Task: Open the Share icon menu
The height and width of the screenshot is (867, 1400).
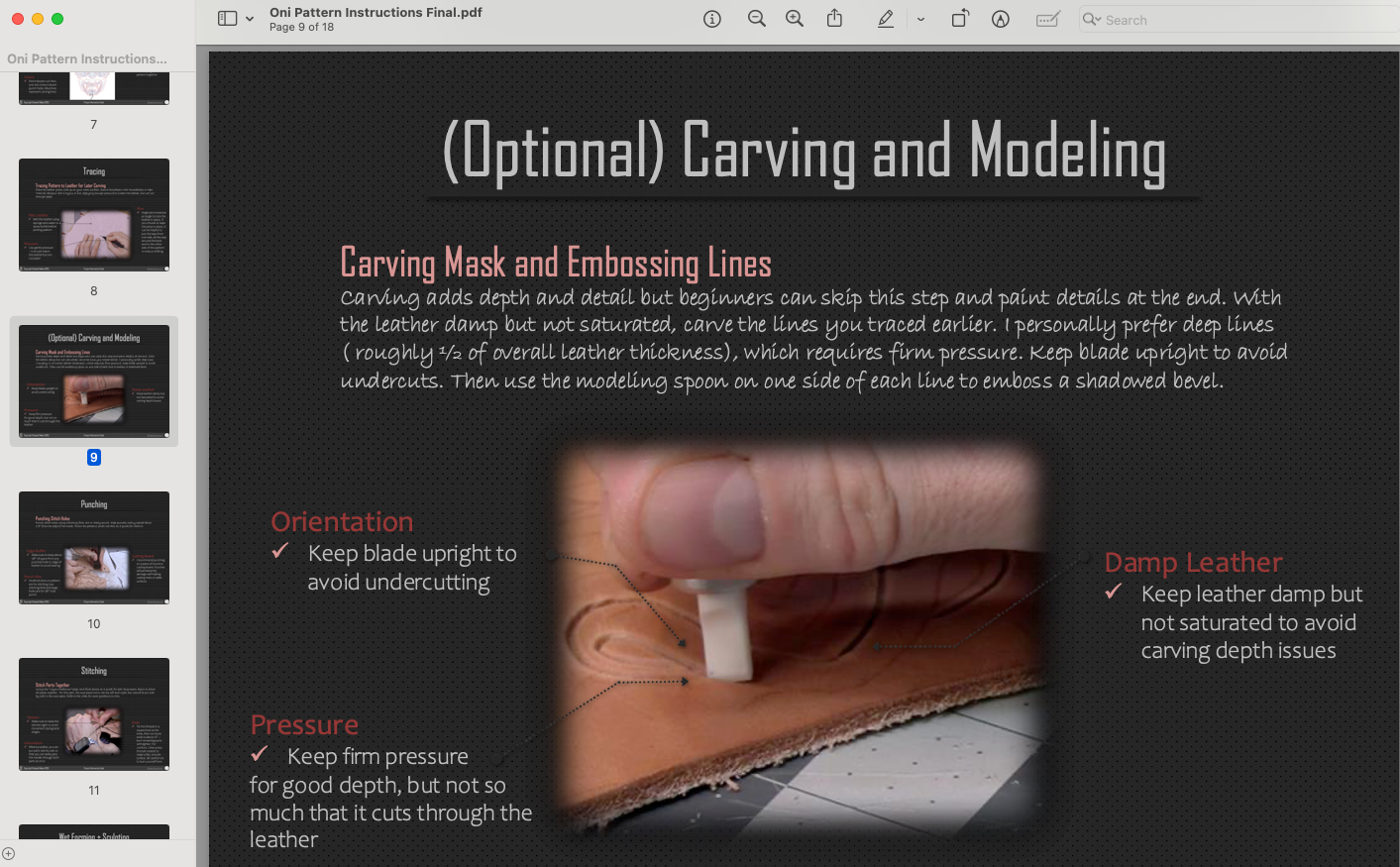Action: pyautogui.click(x=835, y=19)
